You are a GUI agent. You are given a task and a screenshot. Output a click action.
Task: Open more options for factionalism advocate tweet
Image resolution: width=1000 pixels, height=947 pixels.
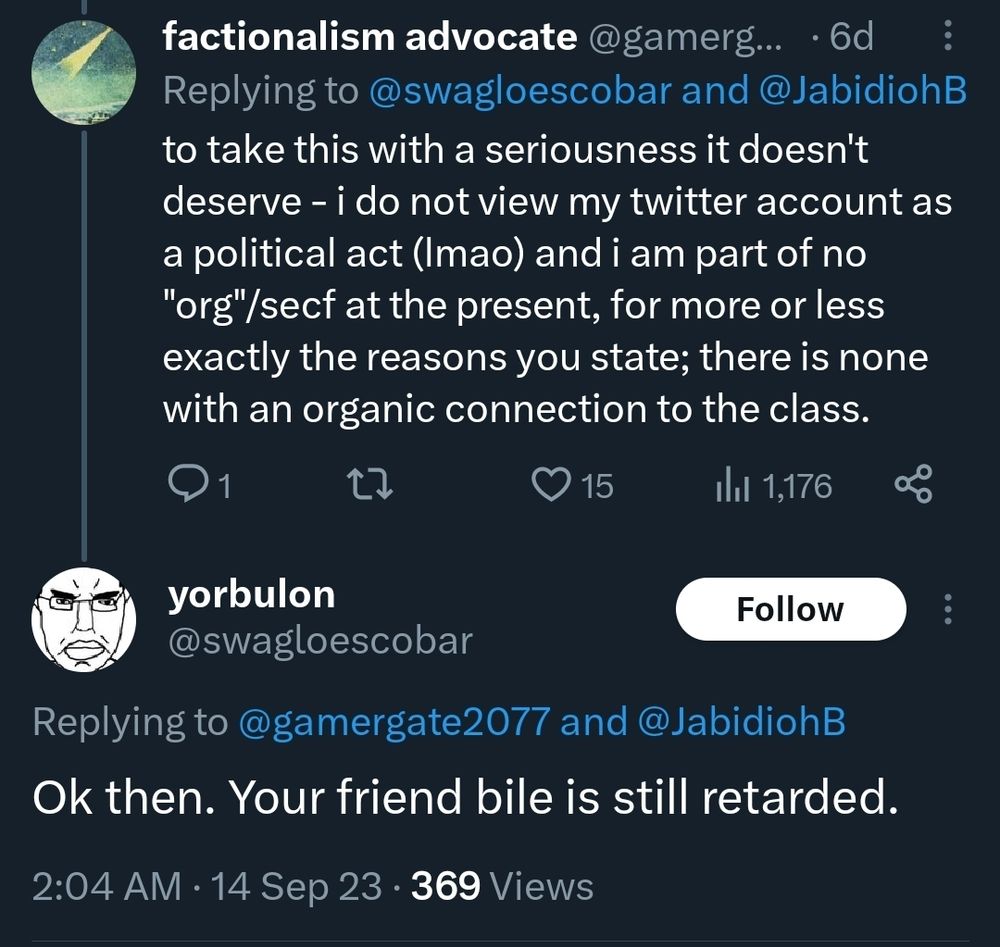point(948,38)
